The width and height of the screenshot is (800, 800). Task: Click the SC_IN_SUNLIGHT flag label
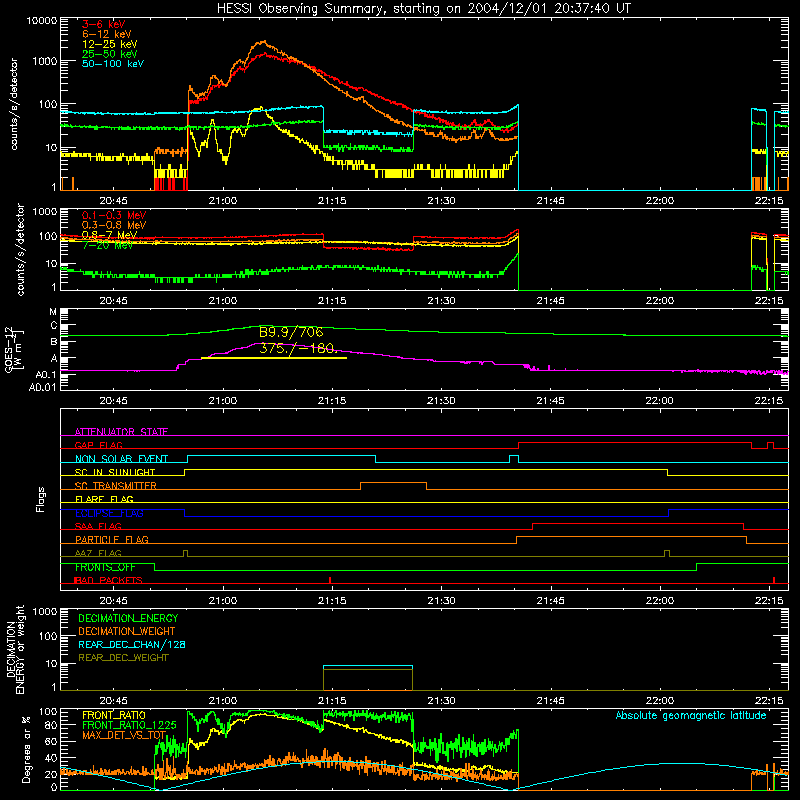click(115, 472)
